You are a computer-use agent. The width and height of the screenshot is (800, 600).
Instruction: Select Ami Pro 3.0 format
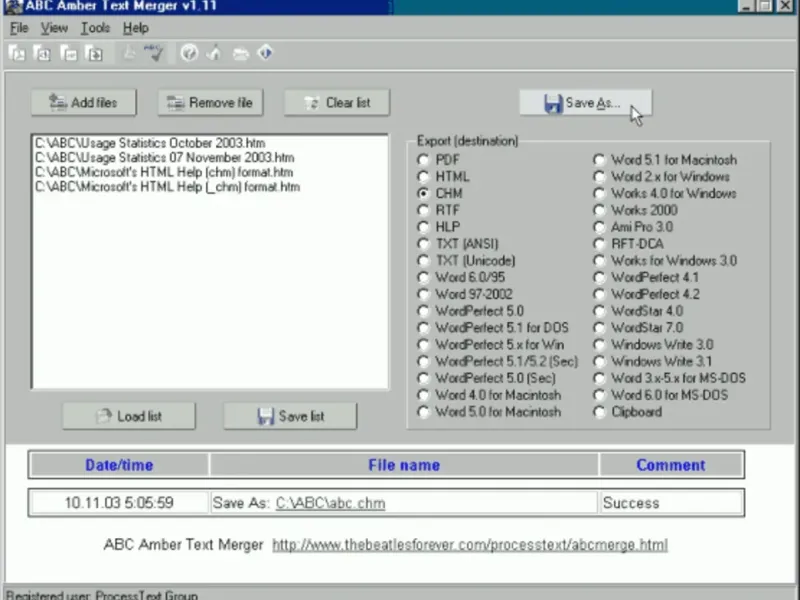coord(633,227)
